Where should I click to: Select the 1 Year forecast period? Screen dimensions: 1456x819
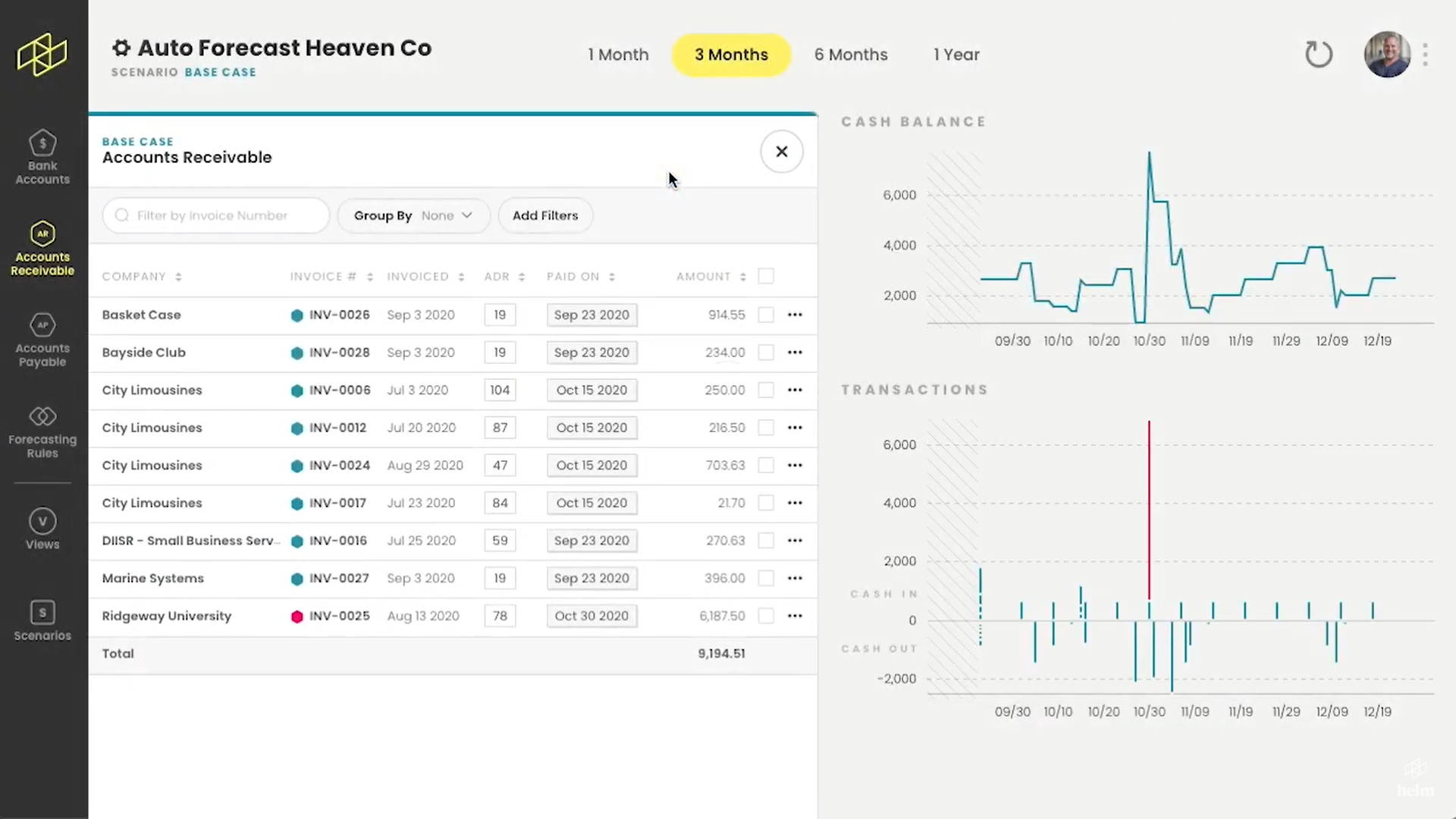coord(955,55)
